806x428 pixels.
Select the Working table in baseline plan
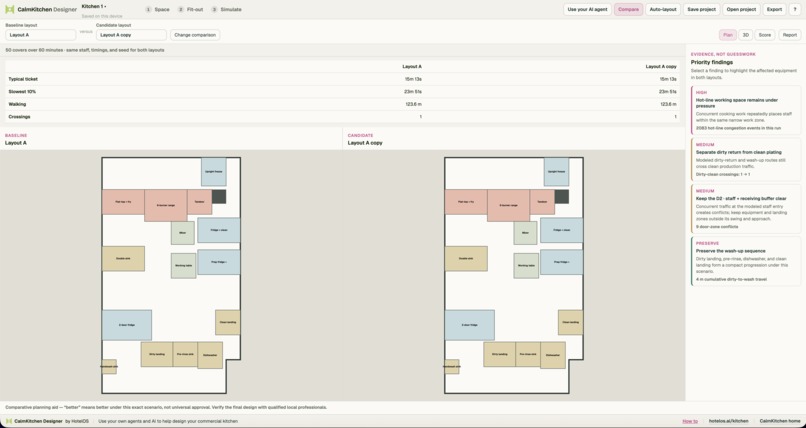point(184,266)
